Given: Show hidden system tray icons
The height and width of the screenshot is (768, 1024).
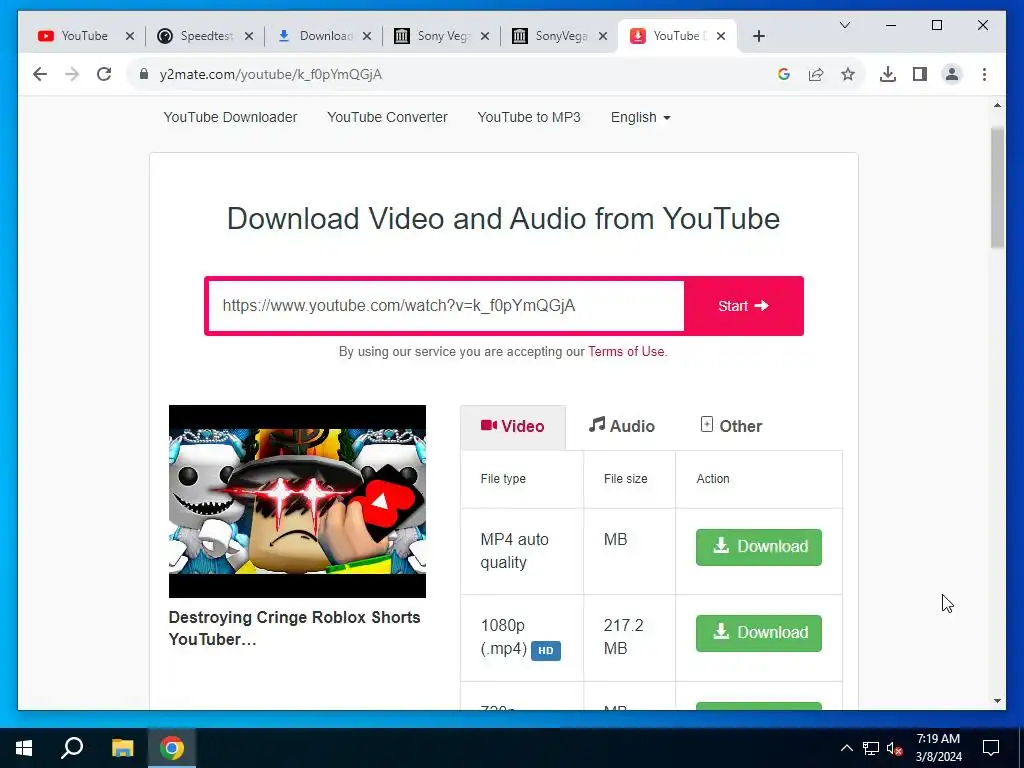Looking at the screenshot, I should pyautogui.click(x=846, y=748).
